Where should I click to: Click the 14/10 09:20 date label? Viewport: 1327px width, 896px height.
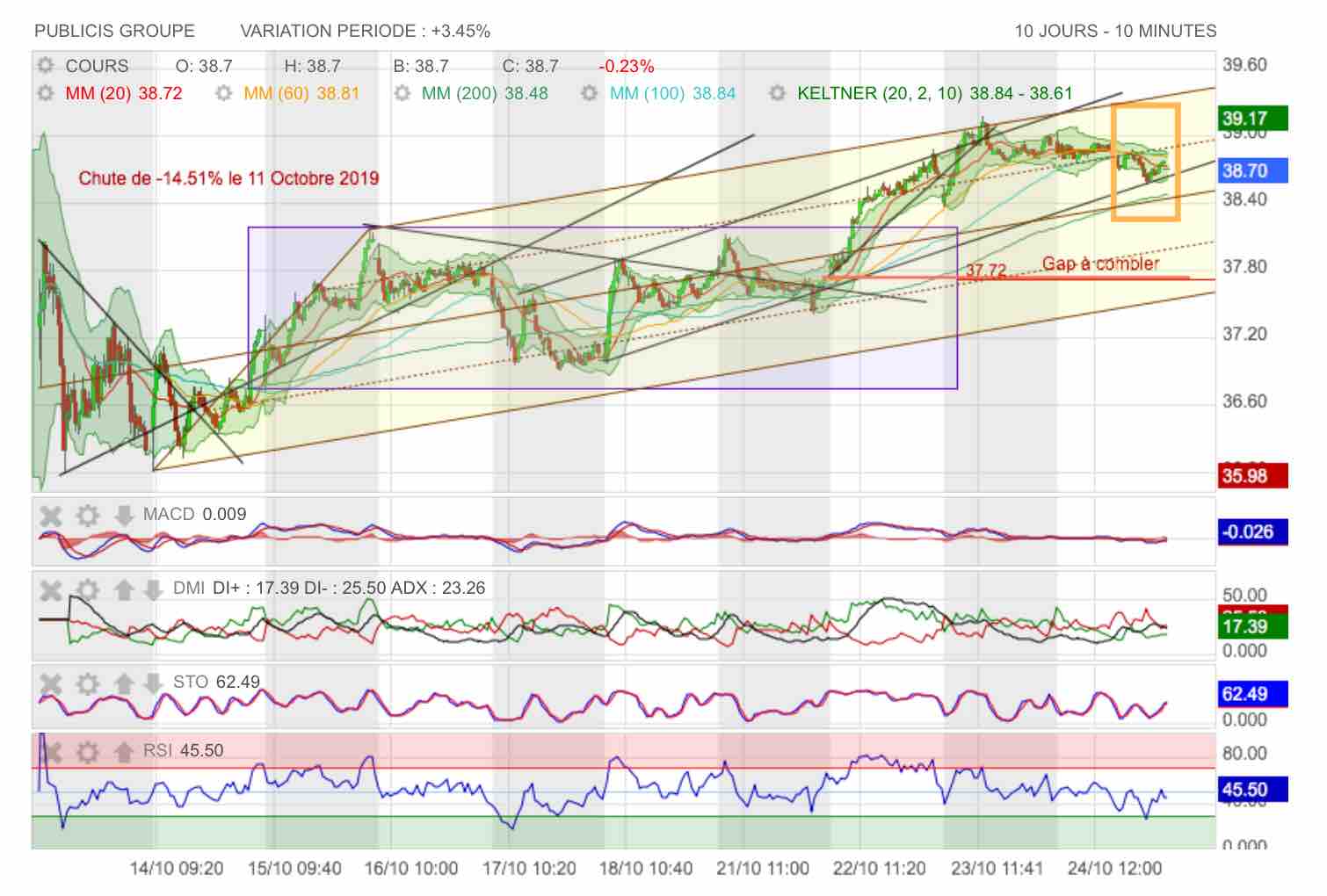click(x=177, y=869)
